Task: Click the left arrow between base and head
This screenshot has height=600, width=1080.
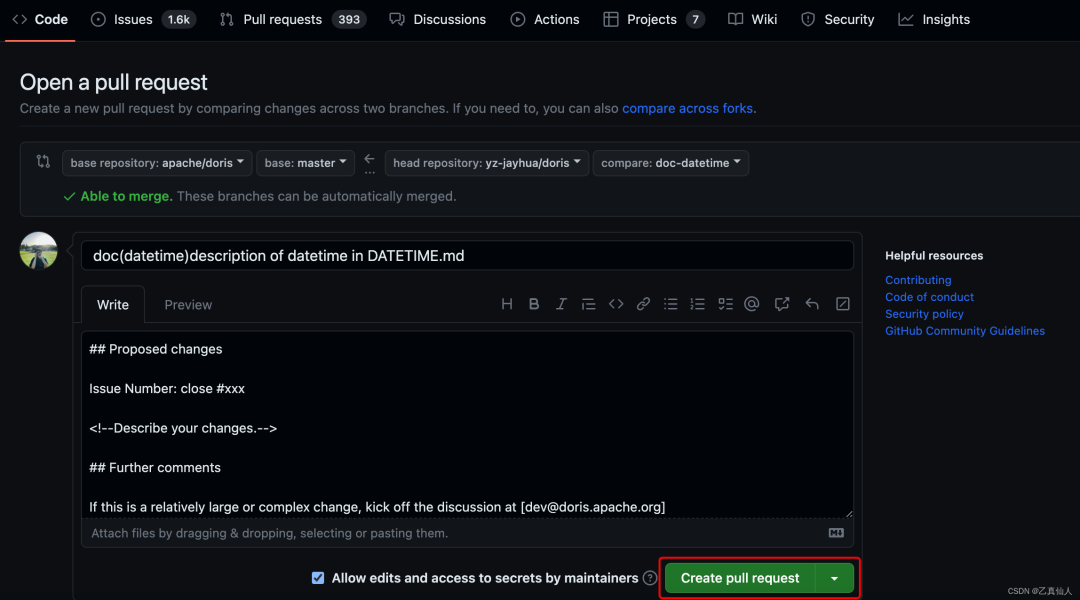Action: click(x=370, y=159)
